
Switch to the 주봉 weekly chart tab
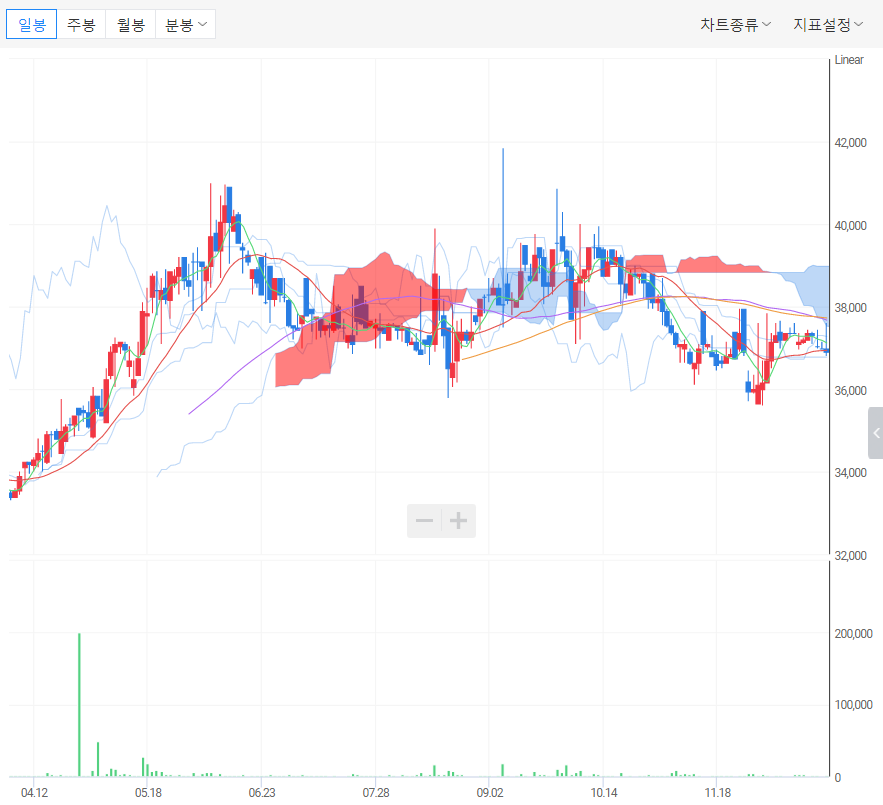click(81, 24)
